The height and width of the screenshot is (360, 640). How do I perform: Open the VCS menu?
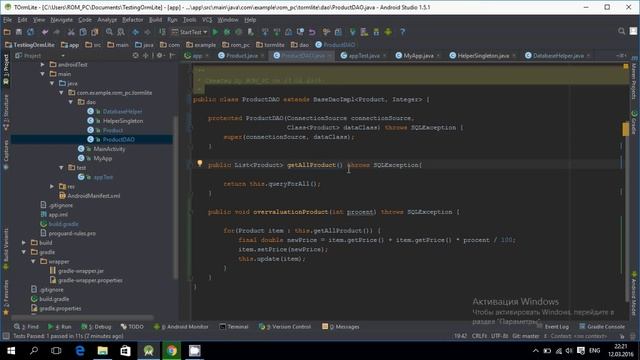[x=207, y=20]
